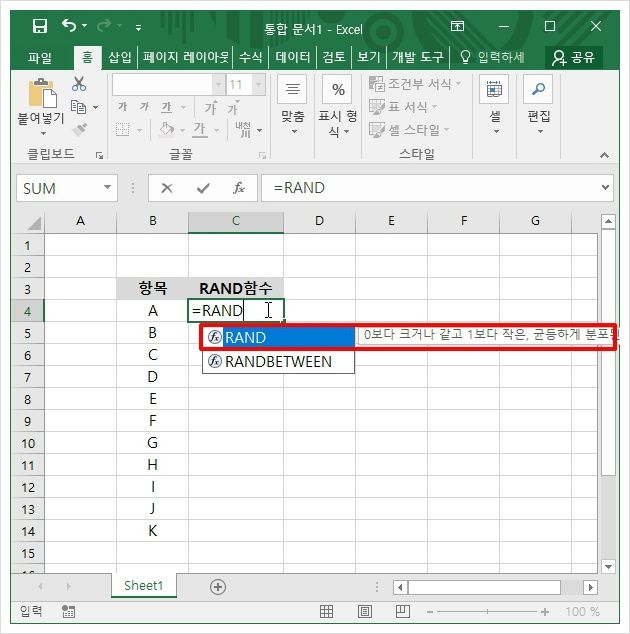Open Customize Quick Access Toolbar dropdown
Viewport: 630px width, 634px height.
coord(138,27)
